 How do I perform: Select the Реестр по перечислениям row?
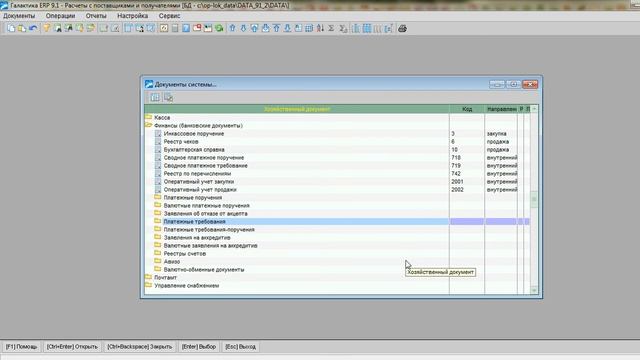(x=337, y=173)
